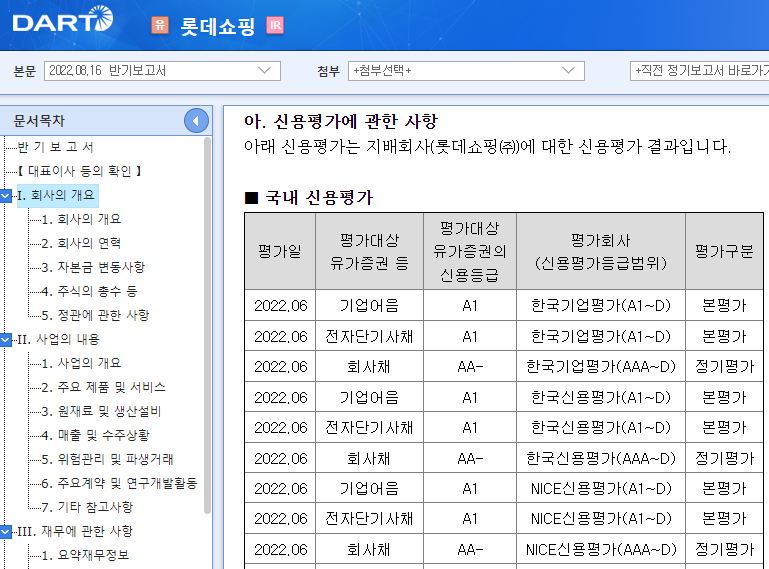Open 6. 주요계약 및 연구개발활동 subsection
Screen dimensions: 769x569
pos(119,483)
